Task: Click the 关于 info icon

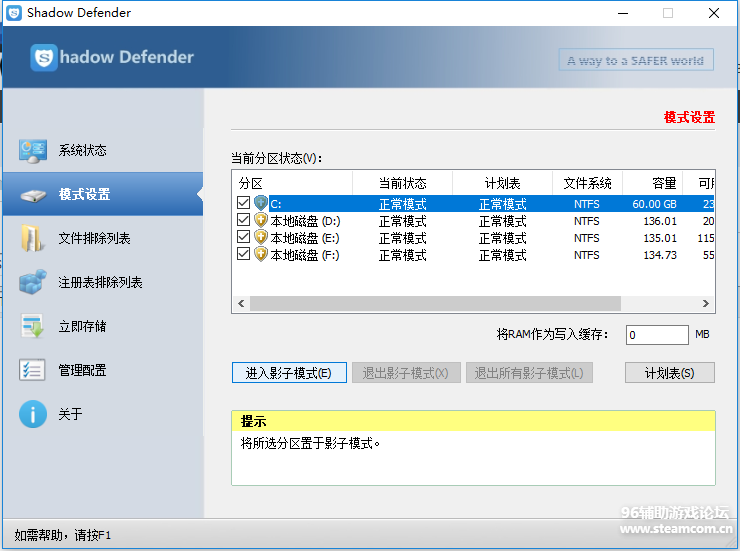Action: click(x=32, y=415)
